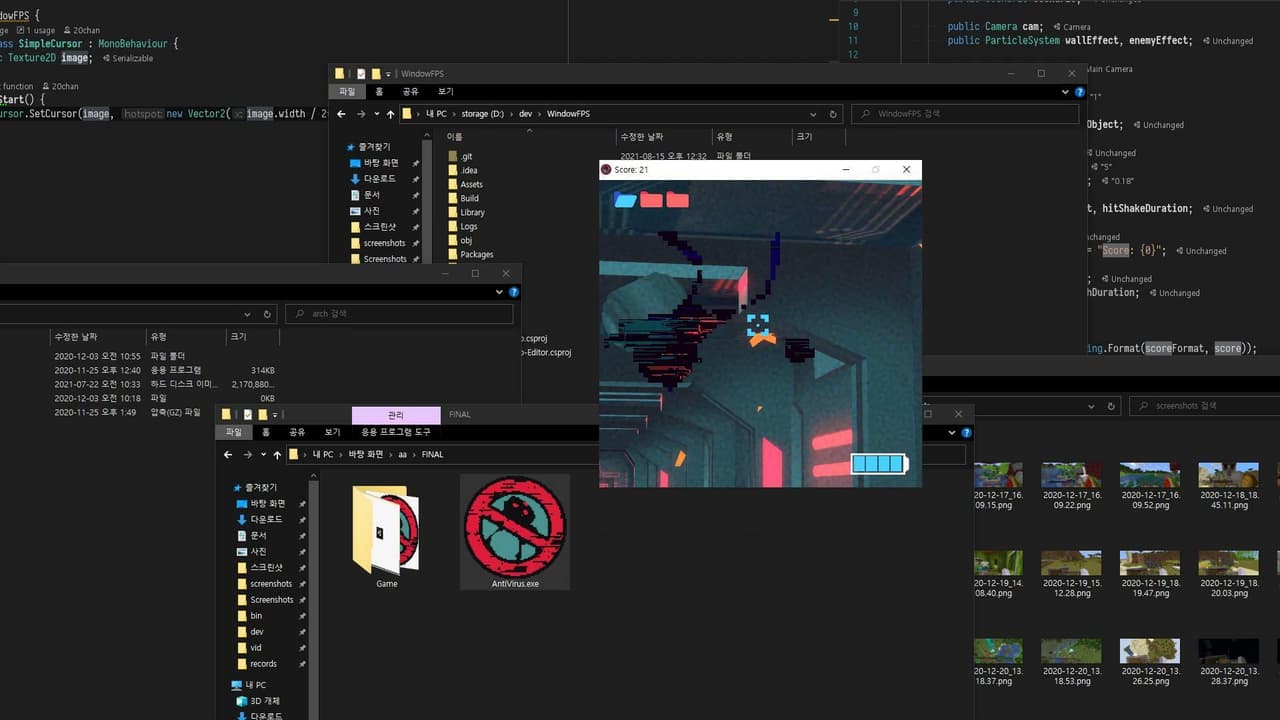
Task: Open the 홈 tab in FINAL window
Action: point(266,432)
